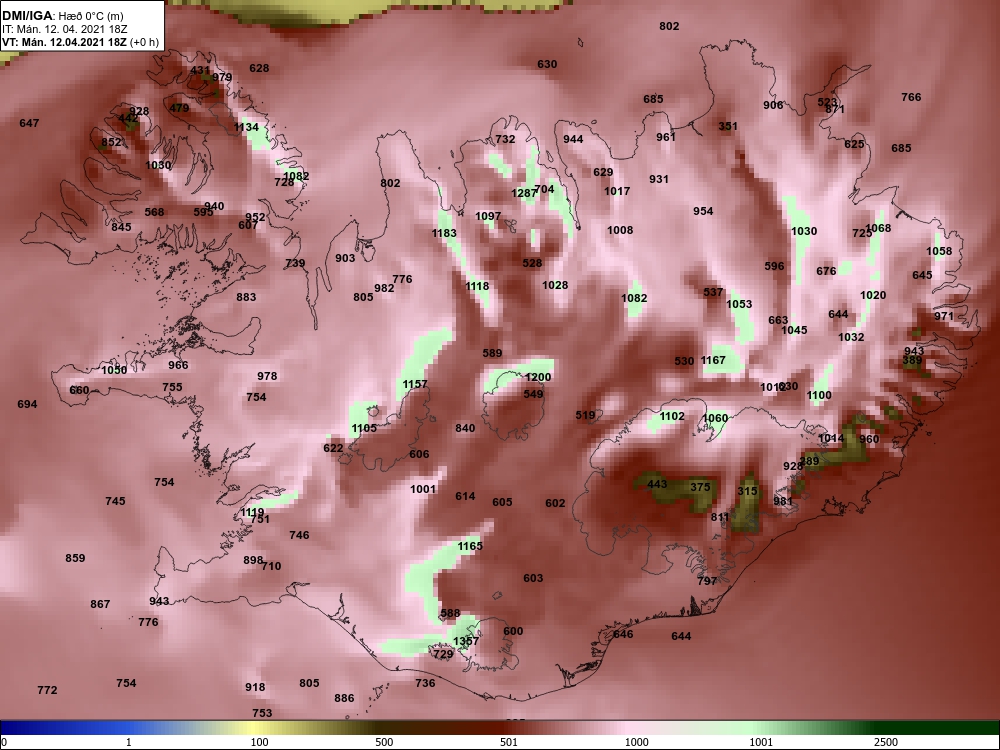Click the map value '646'
The width and height of the screenshot is (1000, 750).
pyautogui.click(x=623, y=633)
